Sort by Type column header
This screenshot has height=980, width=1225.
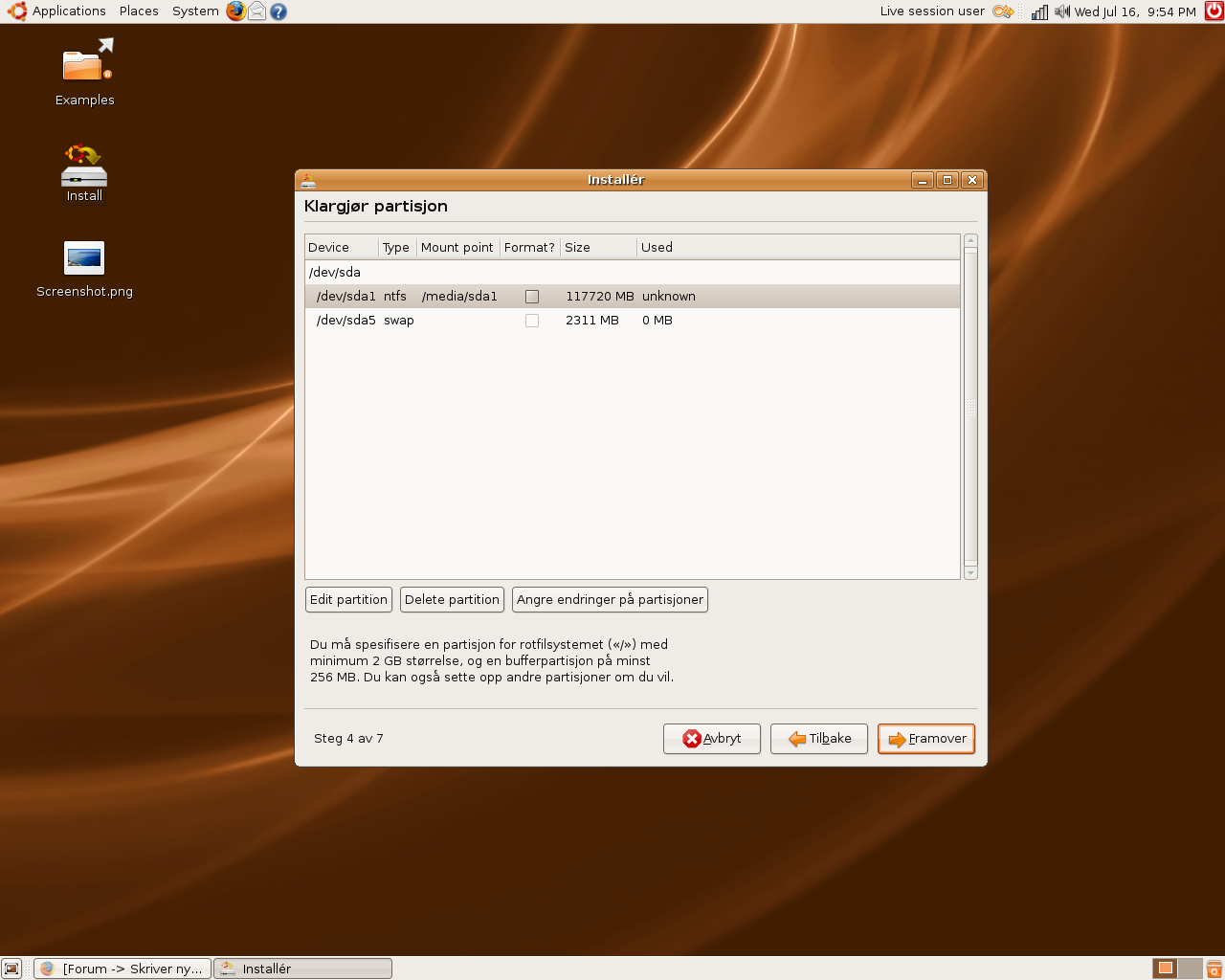397,247
